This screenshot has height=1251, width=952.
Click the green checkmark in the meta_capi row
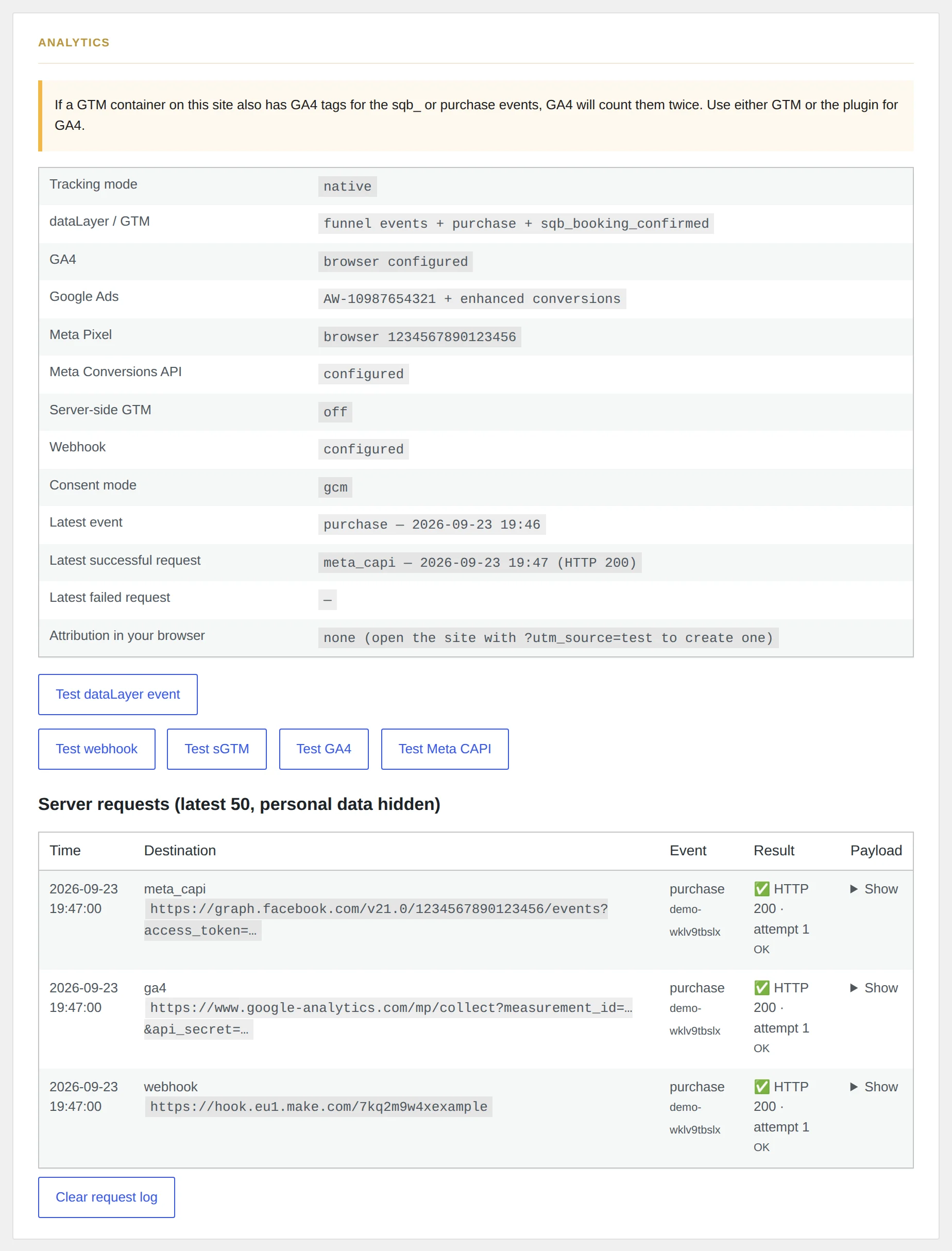(x=761, y=889)
